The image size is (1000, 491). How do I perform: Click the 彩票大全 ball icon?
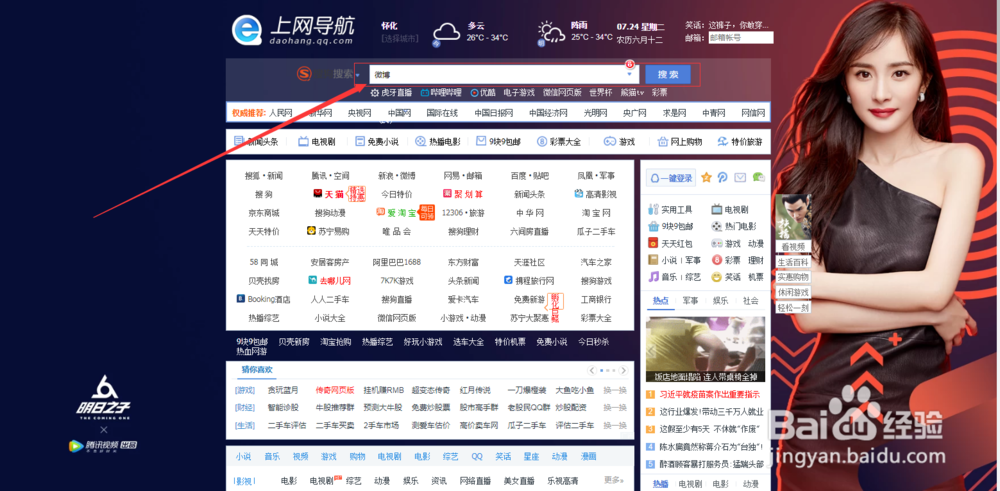(542, 141)
